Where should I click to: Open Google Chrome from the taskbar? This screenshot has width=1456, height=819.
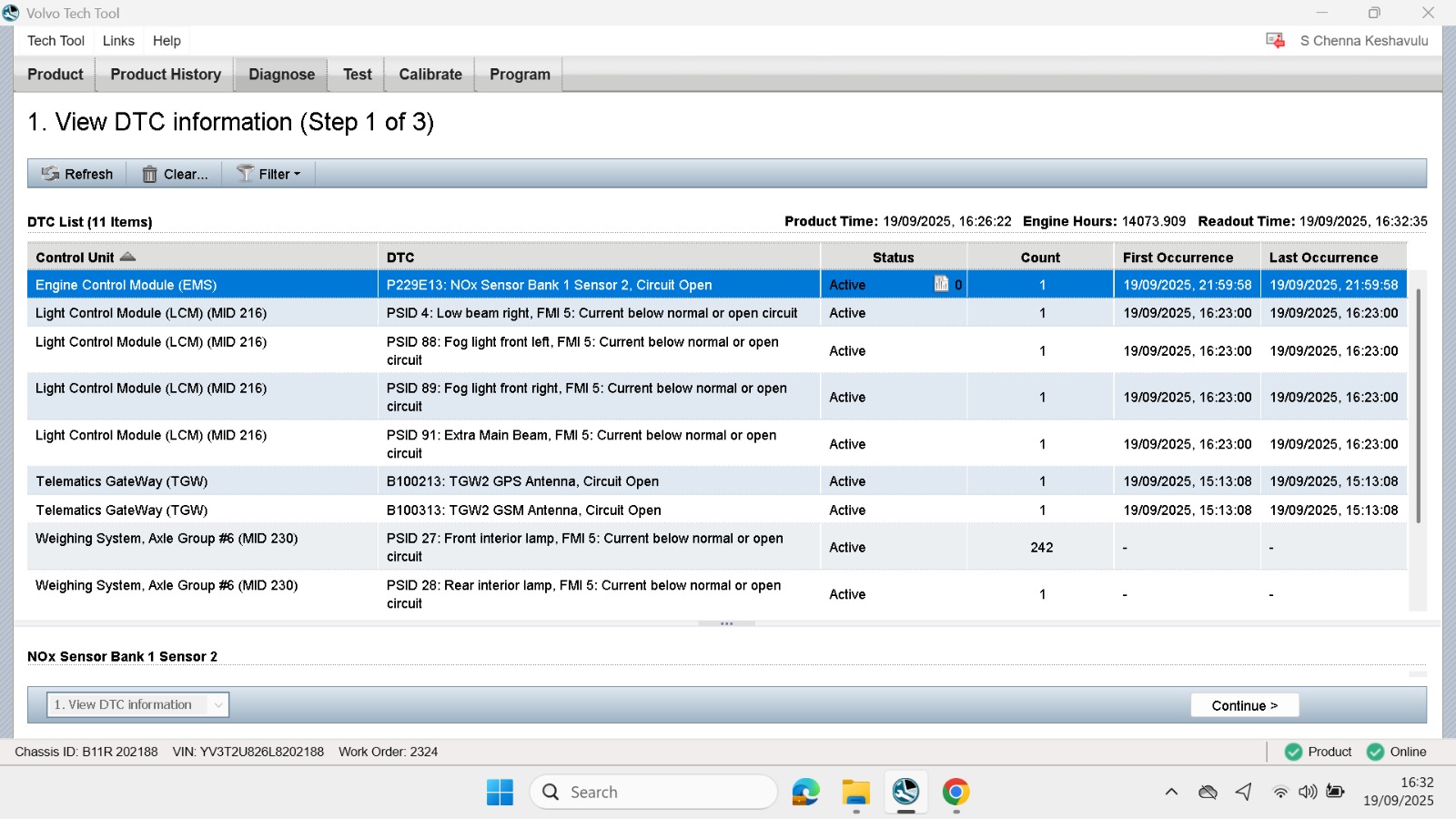click(955, 792)
